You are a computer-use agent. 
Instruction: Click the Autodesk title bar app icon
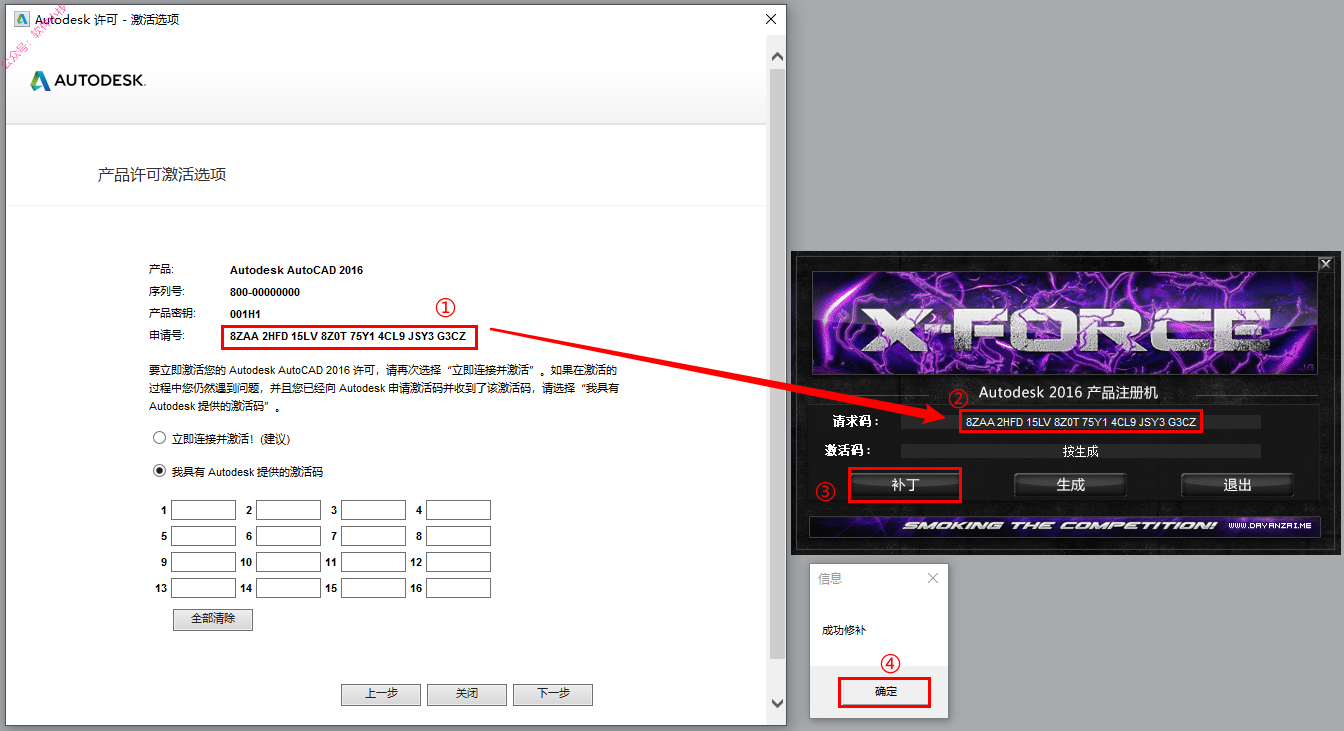tap(22, 19)
